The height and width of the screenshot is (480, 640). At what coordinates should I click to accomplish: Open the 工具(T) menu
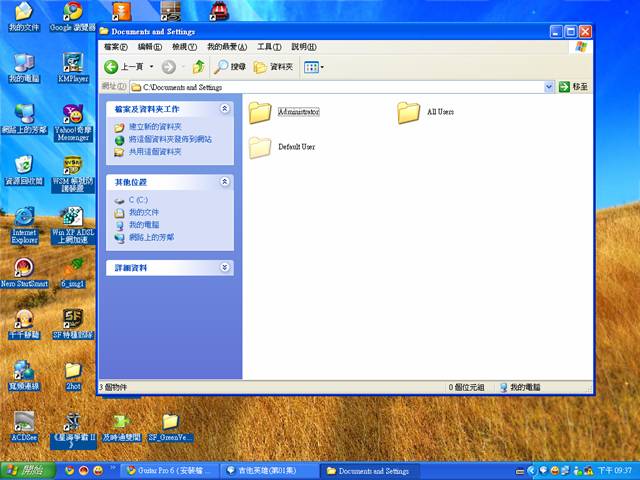(x=269, y=47)
